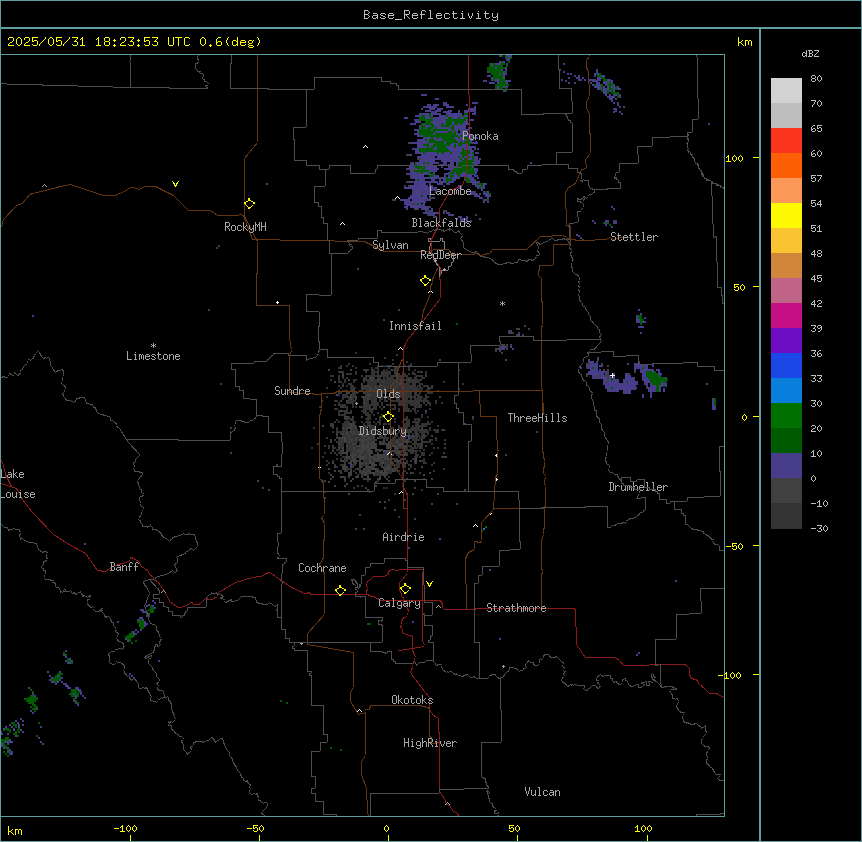The height and width of the screenshot is (842, 862).
Task: Click the Didsbury city label
Action: pos(383,431)
